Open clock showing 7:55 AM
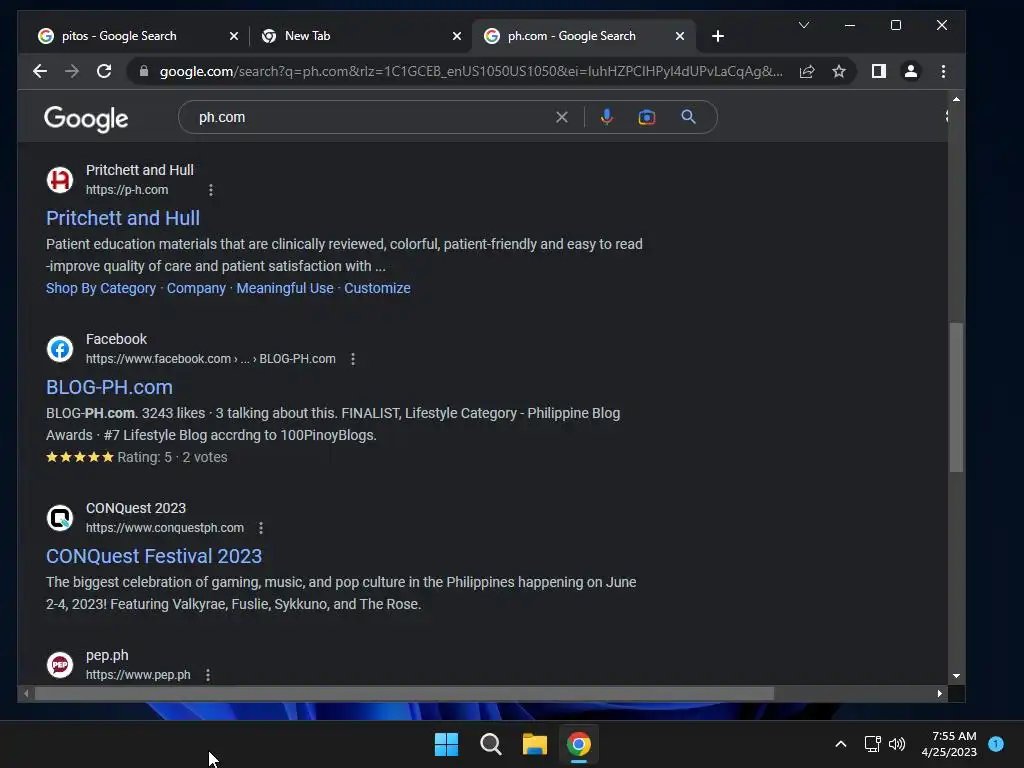This screenshot has width=1024, height=768. click(949, 744)
